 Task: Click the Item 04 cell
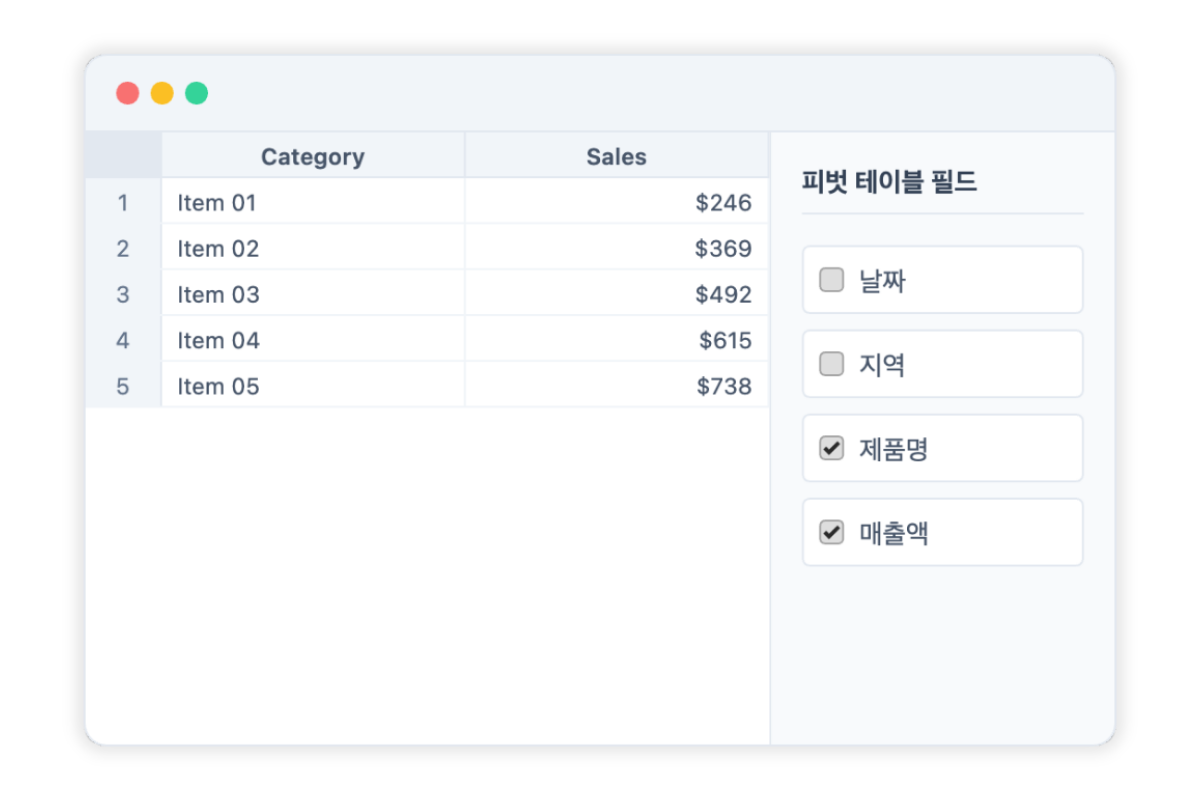click(313, 340)
